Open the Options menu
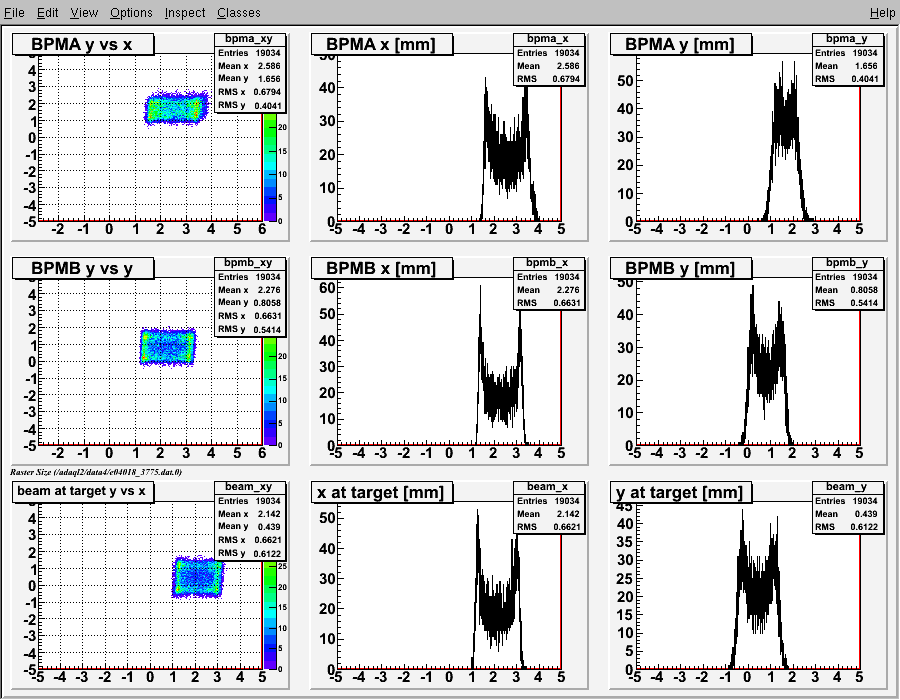The image size is (900, 700). coord(131,13)
